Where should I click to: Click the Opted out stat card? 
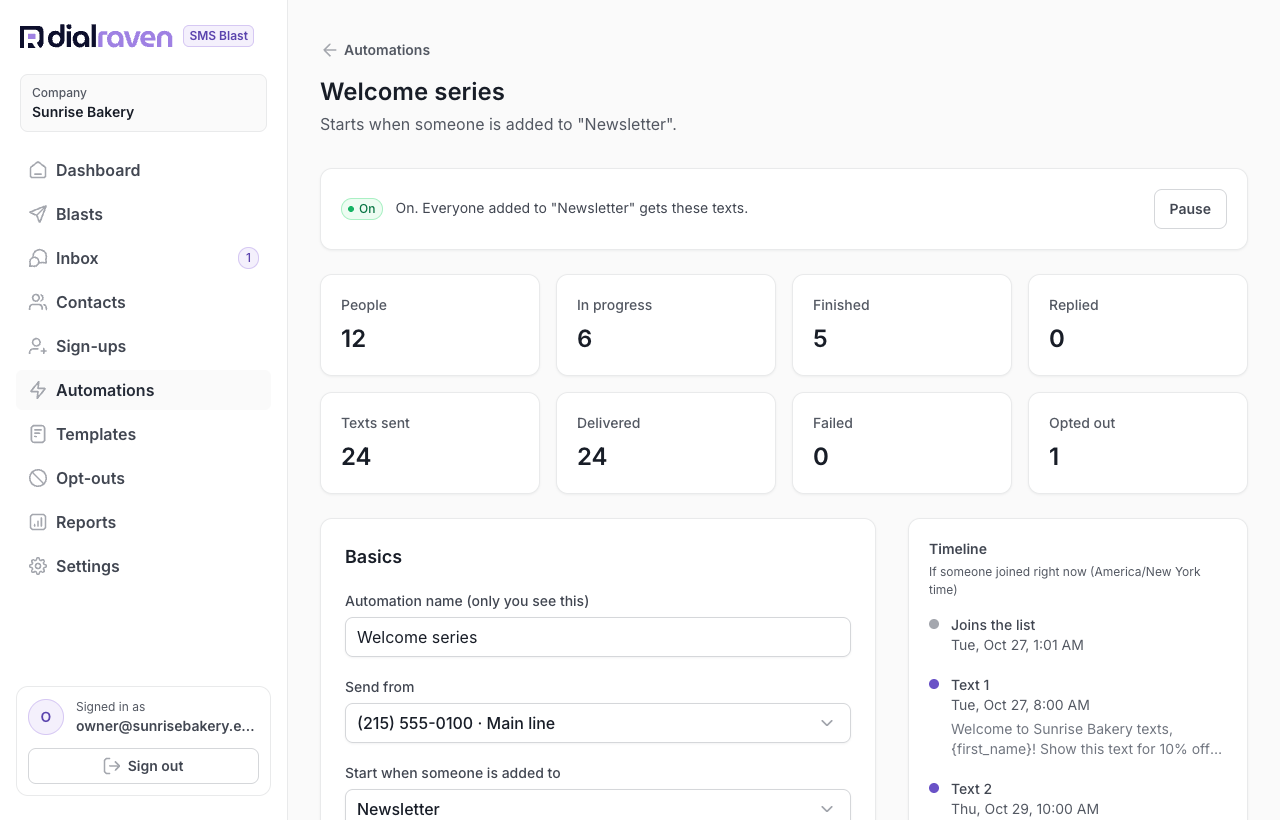[x=1138, y=443]
